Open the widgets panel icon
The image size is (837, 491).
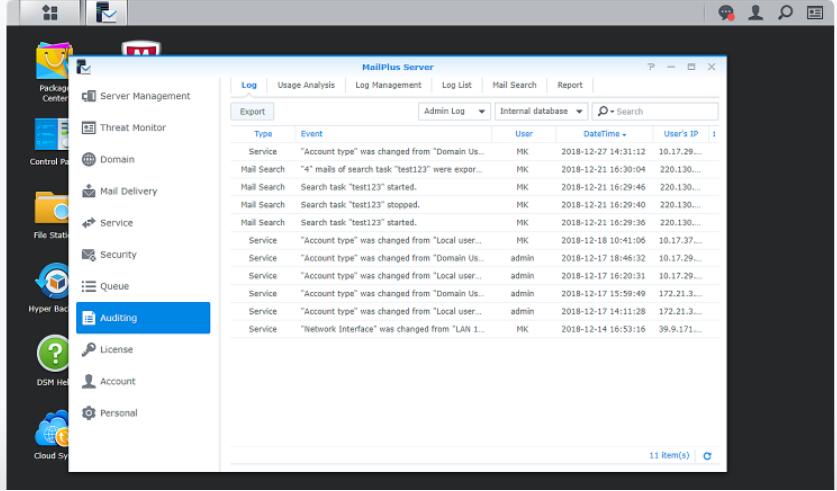coord(815,12)
